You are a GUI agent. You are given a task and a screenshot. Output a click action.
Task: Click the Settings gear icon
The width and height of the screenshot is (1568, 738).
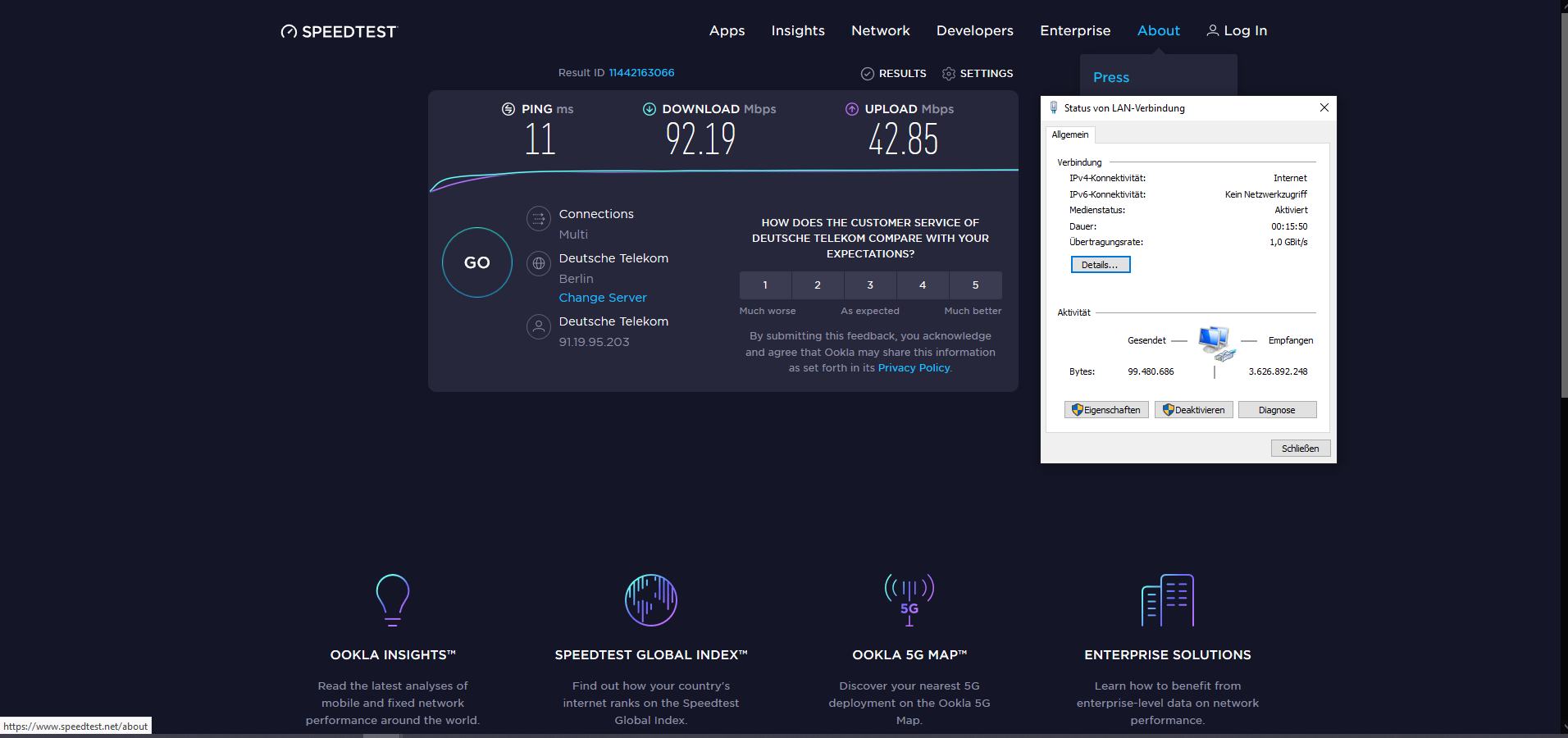949,74
